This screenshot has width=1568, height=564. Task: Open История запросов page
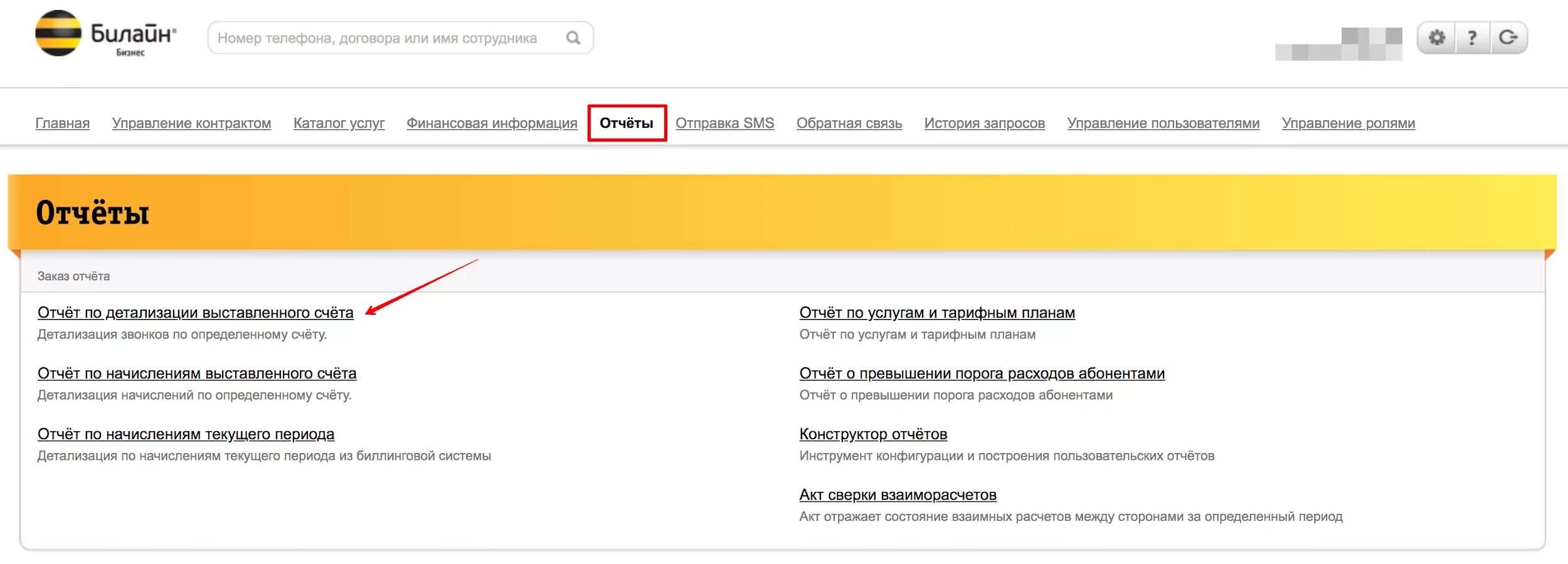985,123
